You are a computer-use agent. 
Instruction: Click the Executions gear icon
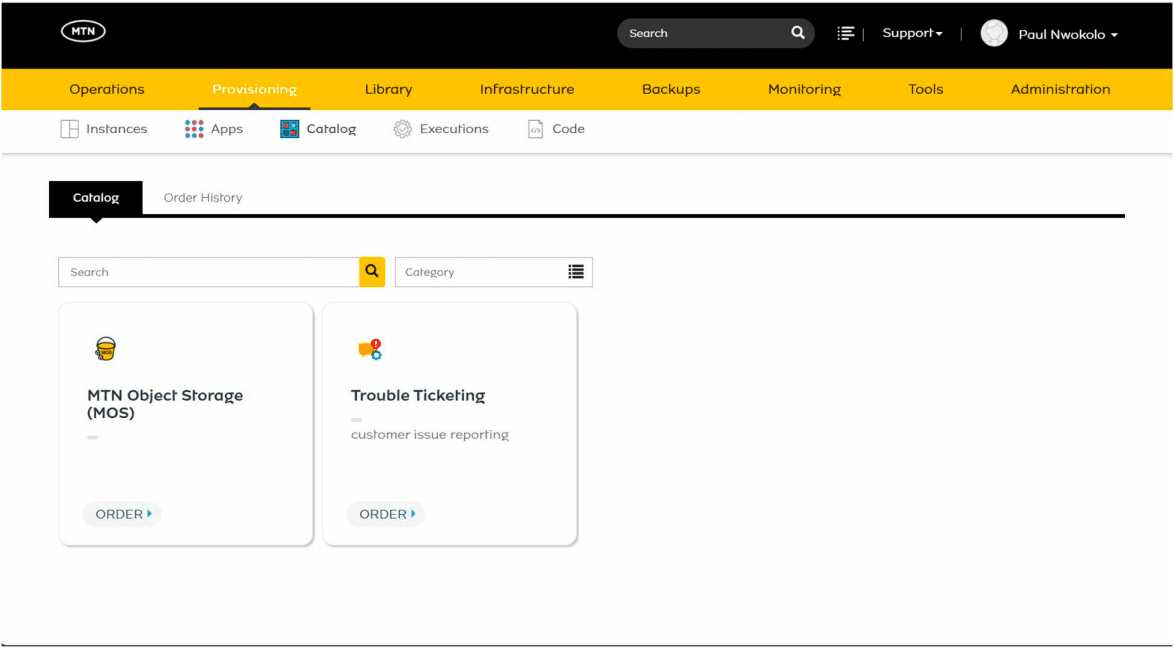tap(402, 129)
